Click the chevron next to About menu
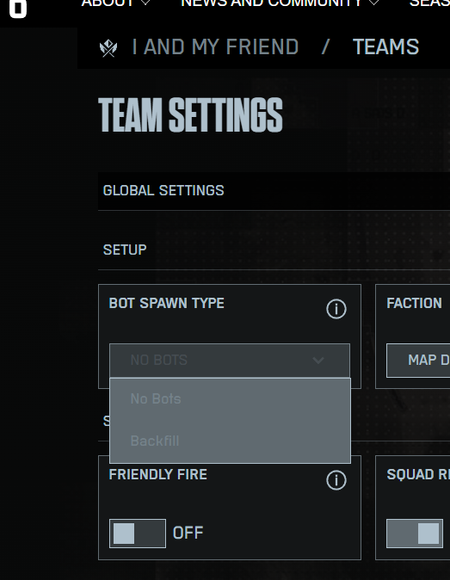Screen dimensions: 450x580 pos(146,3)
